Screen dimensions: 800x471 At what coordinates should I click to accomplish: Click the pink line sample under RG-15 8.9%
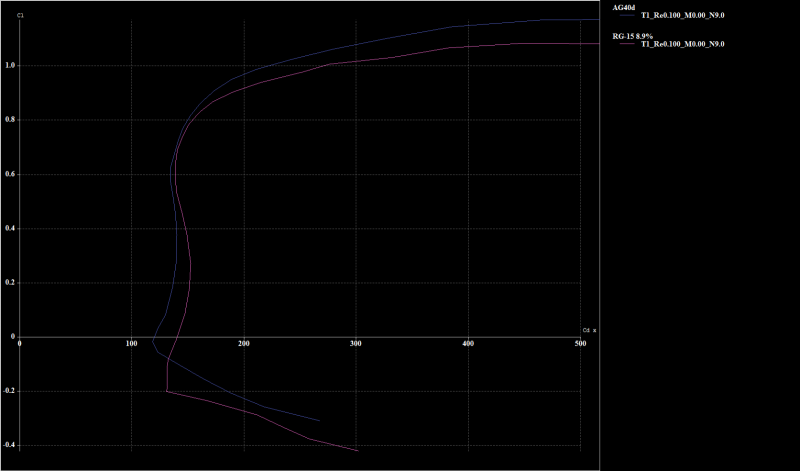(x=626, y=45)
